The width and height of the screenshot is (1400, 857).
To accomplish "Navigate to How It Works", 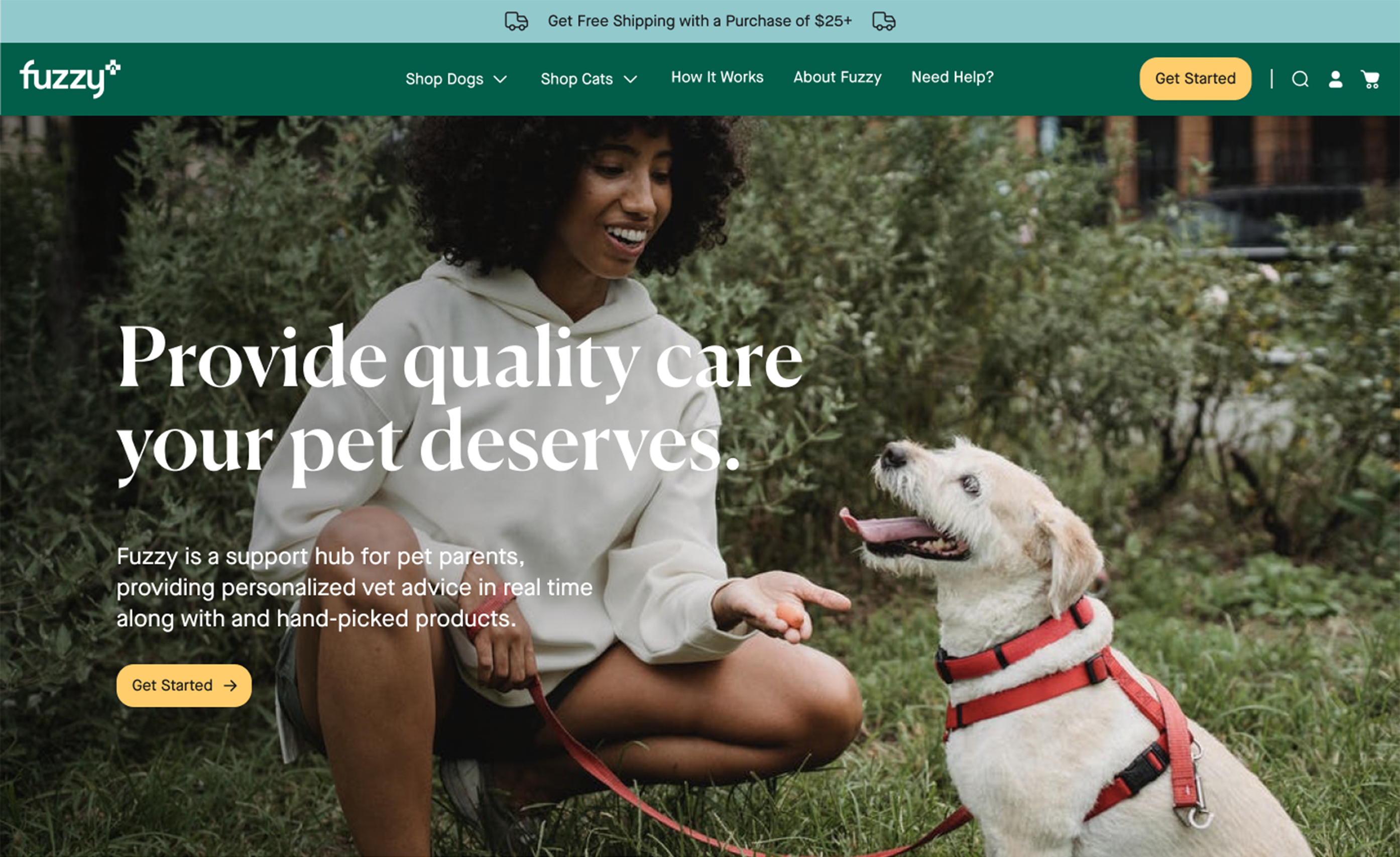I will (x=717, y=77).
